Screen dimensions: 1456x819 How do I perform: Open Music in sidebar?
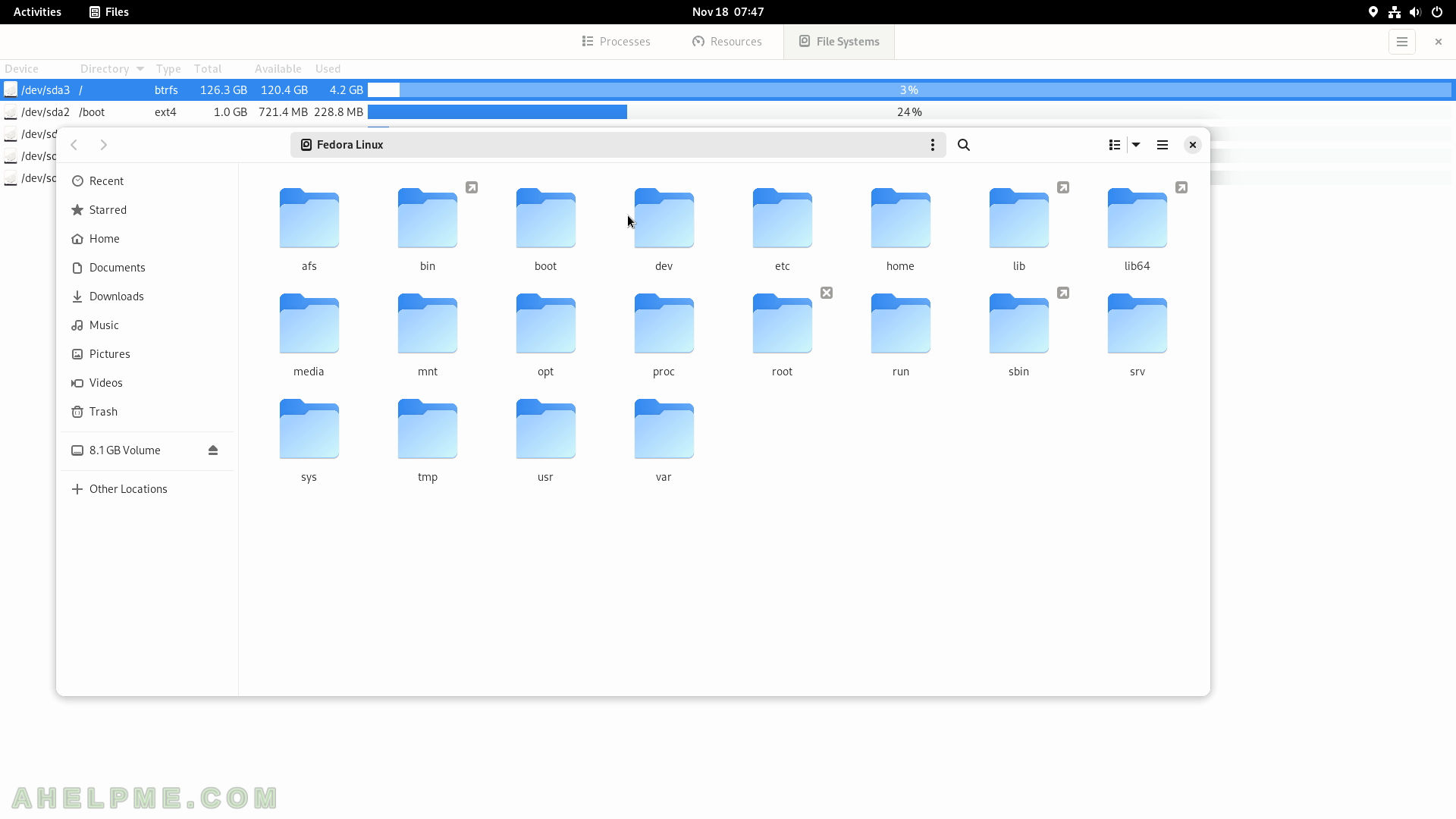(x=147, y=325)
